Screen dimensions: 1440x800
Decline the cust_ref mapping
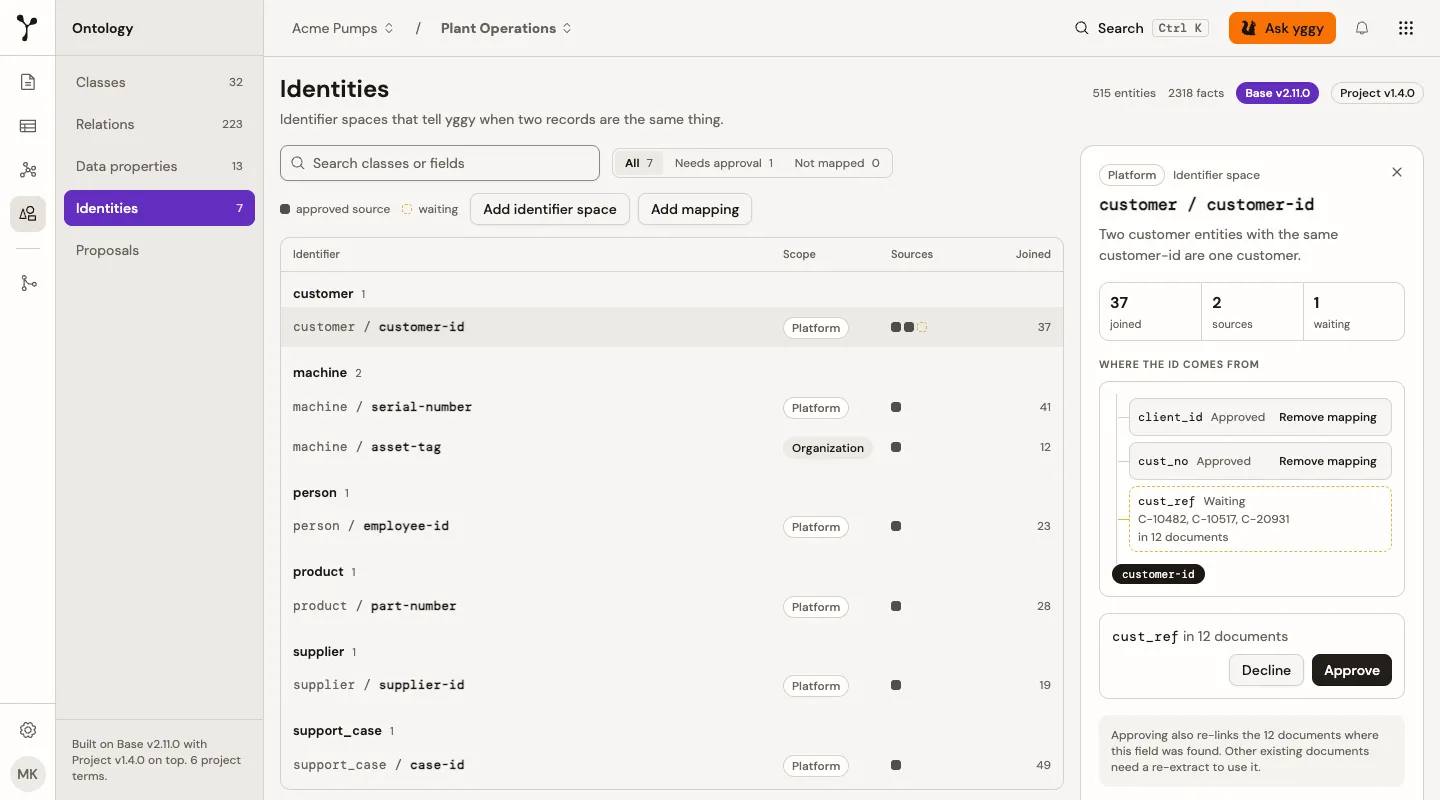pyautogui.click(x=1266, y=670)
